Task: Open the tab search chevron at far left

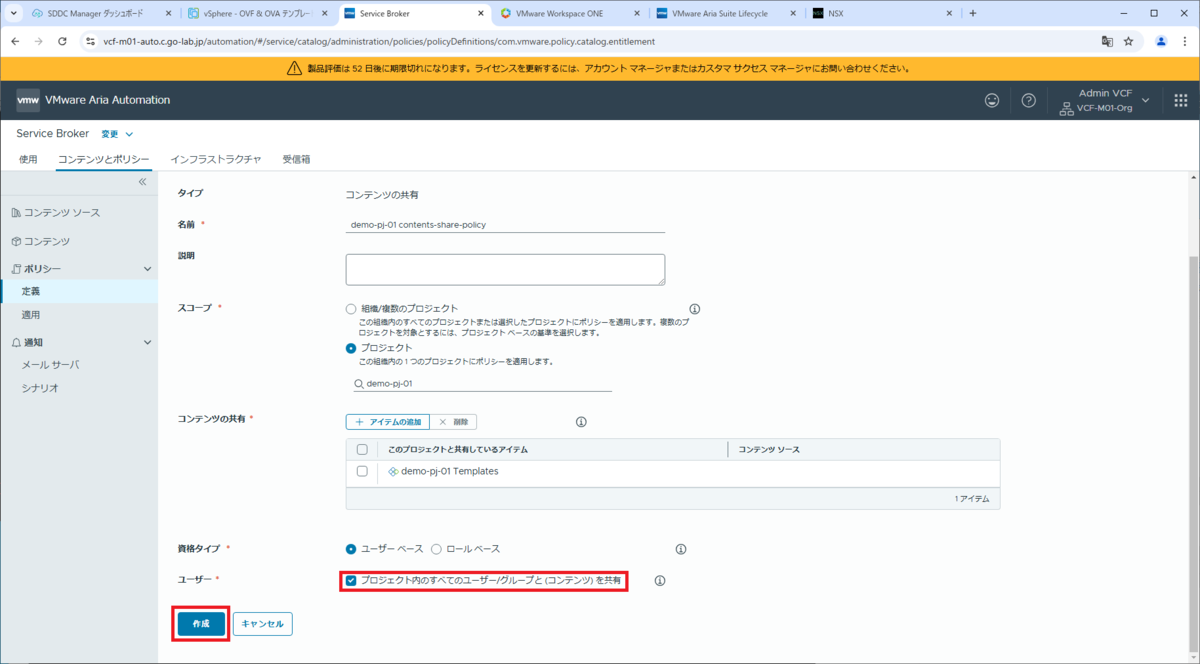Action: point(13,13)
